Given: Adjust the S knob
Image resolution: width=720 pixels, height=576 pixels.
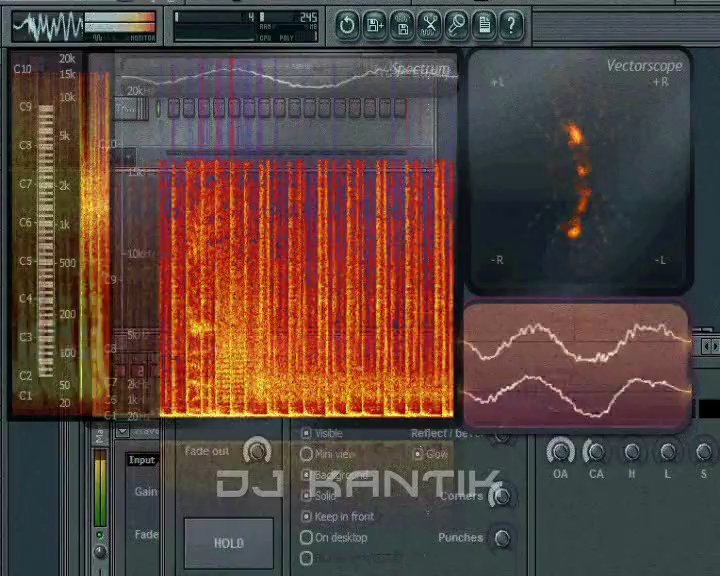Looking at the screenshot, I should (703, 452).
